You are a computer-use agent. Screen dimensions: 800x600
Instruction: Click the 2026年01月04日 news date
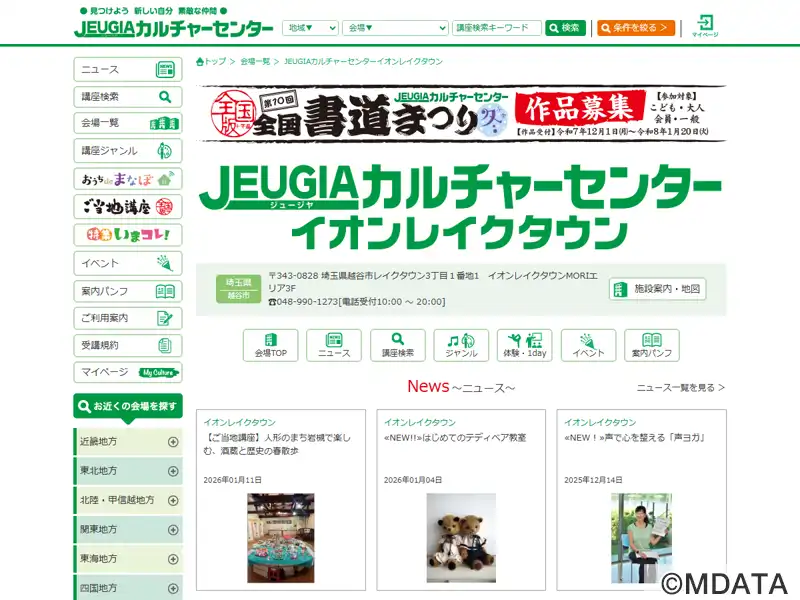[x=413, y=480]
